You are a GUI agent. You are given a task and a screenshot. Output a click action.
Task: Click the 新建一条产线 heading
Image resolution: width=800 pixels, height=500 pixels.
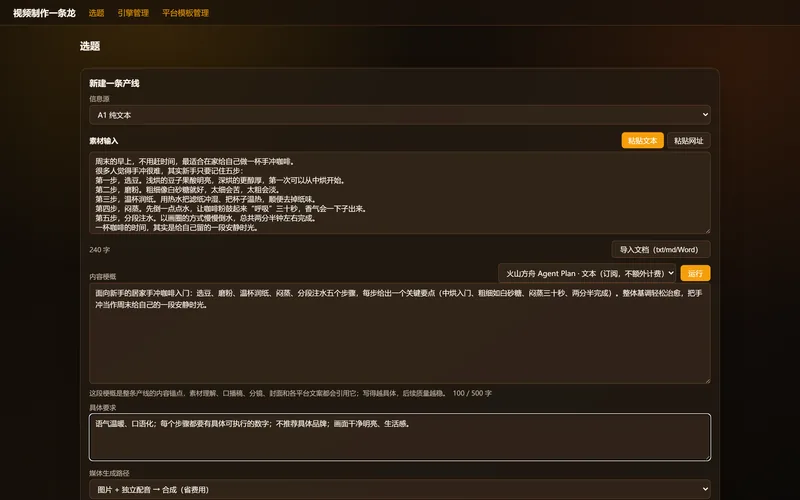coord(114,83)
